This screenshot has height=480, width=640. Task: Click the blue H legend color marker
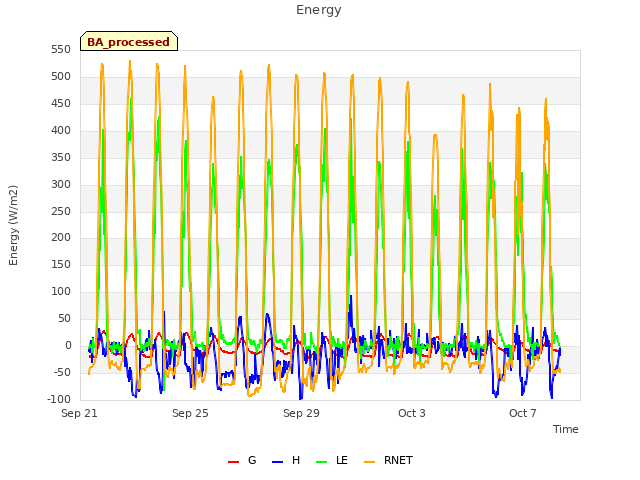point(277,462)
